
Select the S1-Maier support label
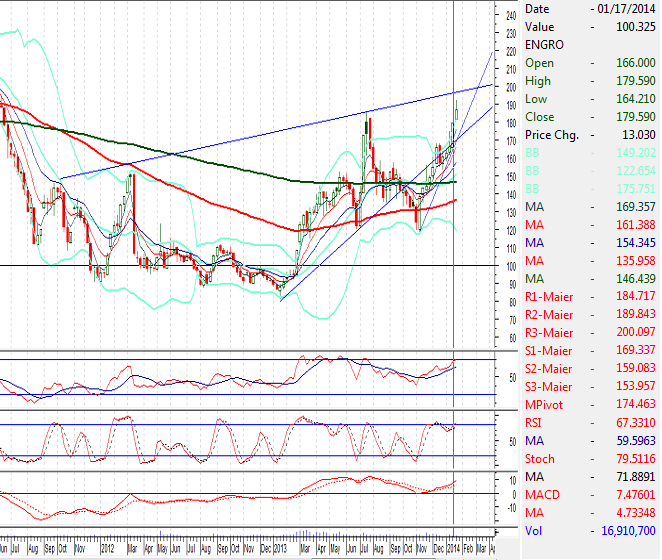coord(549,351)
